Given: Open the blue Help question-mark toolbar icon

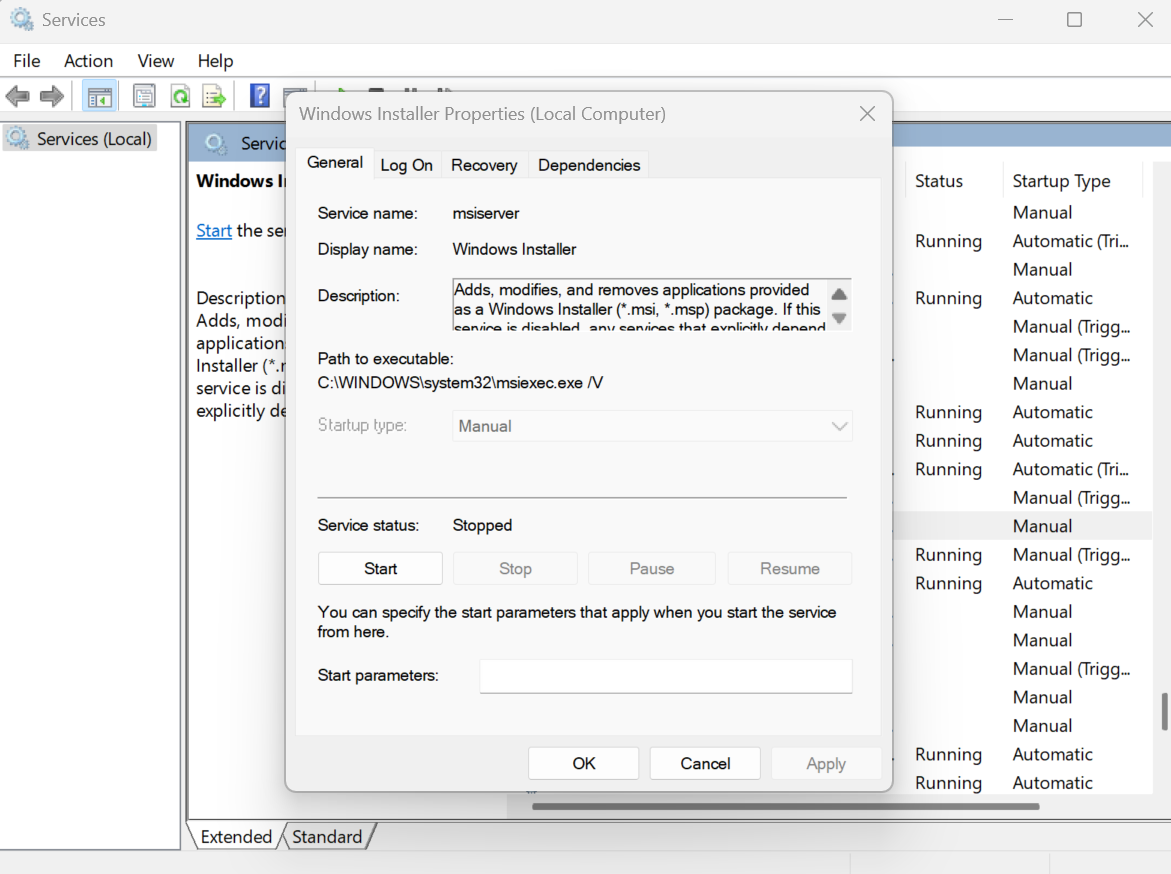Looking at the screenshot, I should pos(259,96).
